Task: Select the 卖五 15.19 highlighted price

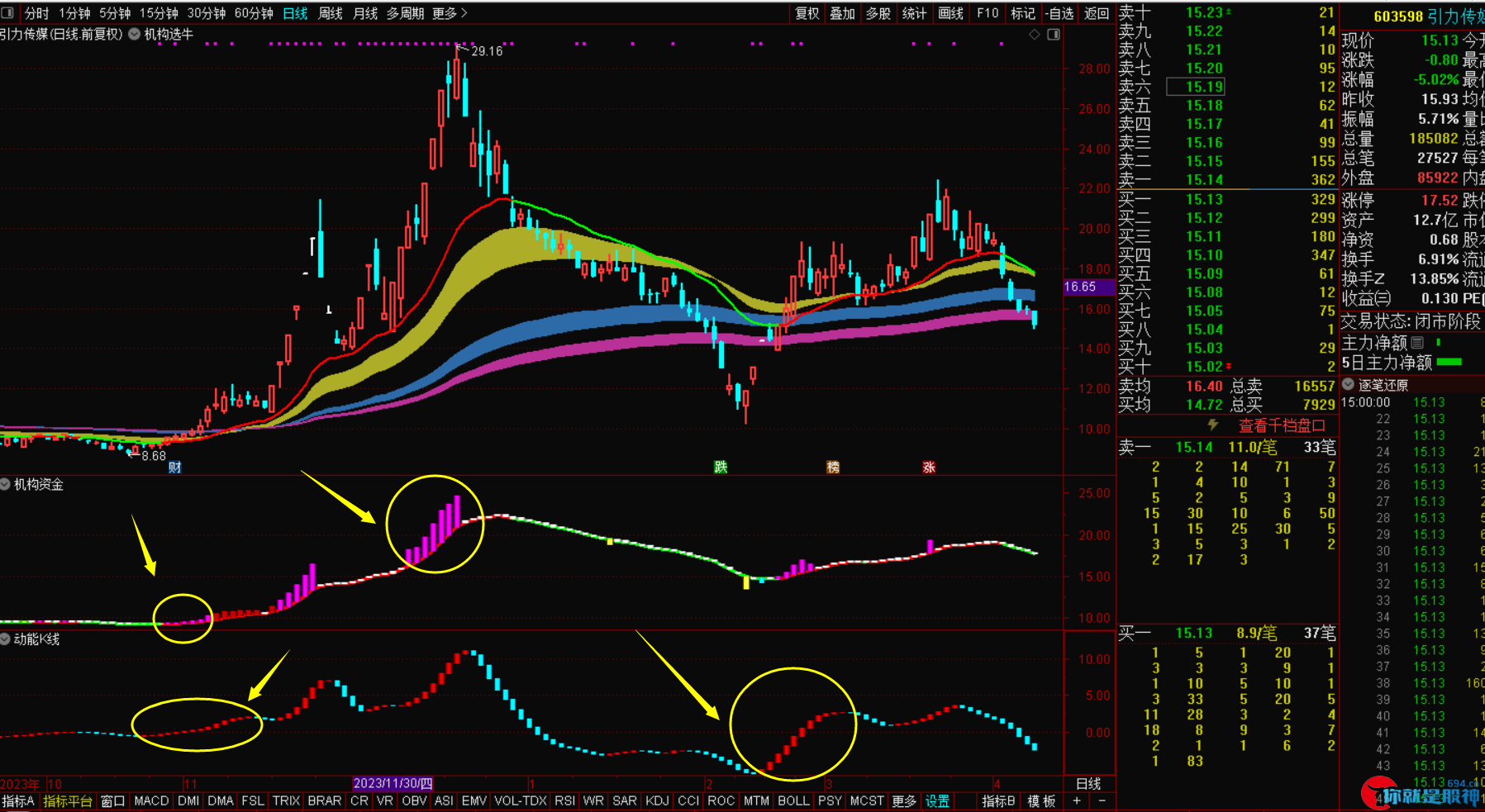Action: (x=1195, y=87)
